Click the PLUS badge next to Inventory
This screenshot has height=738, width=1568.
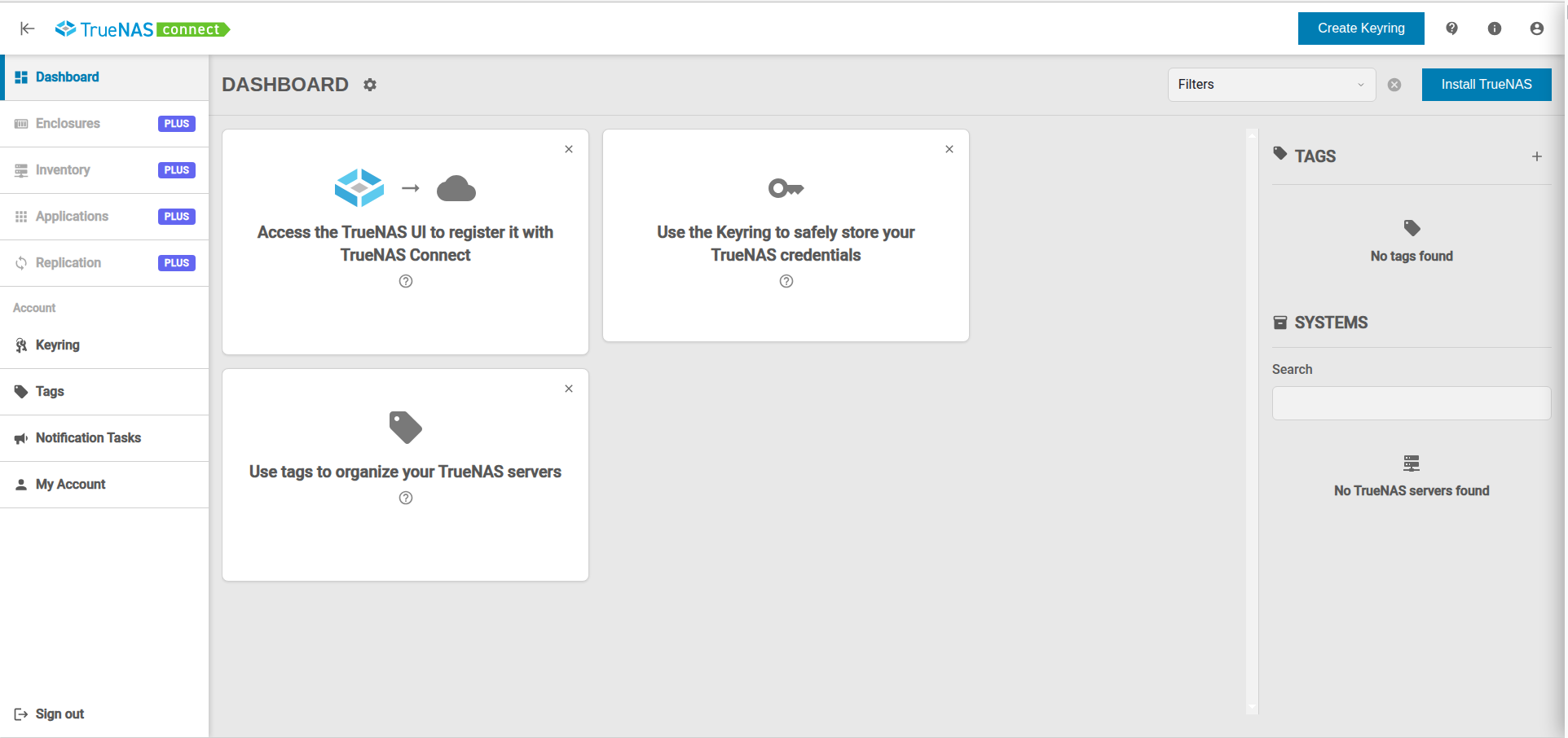pyautogui.click(x=177, y=170)
